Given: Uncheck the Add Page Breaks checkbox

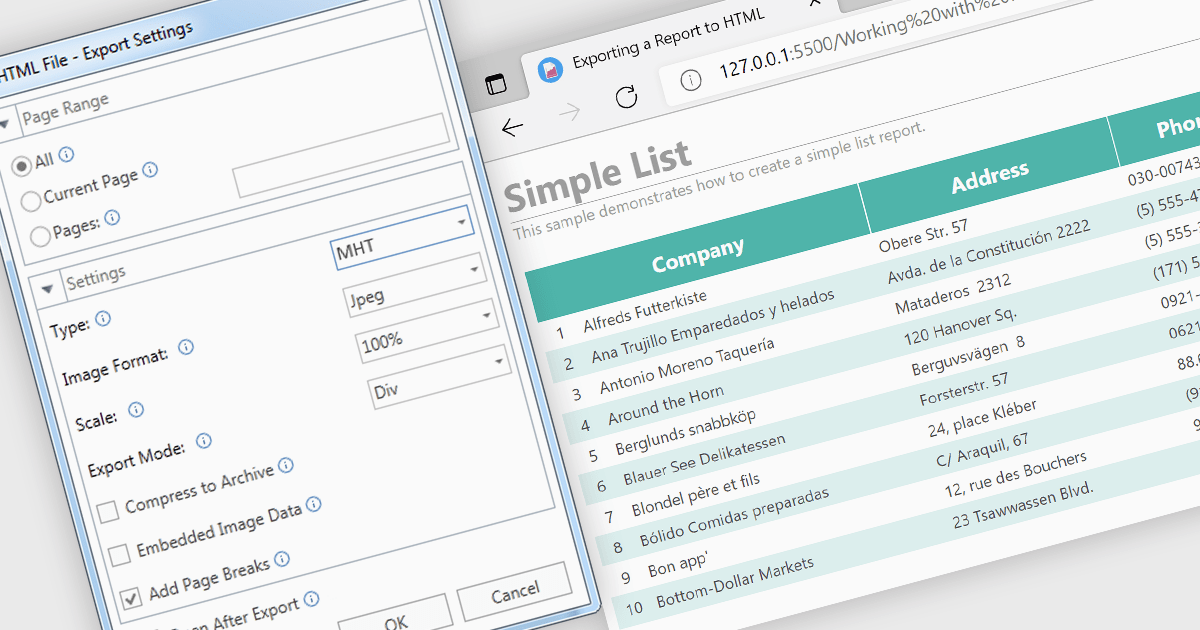Looking at the screenshot, I should point(131,599).
